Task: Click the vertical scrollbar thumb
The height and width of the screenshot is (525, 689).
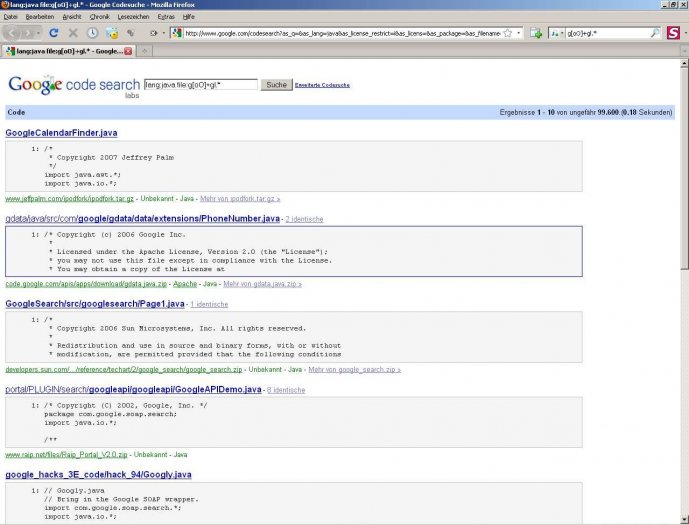Action: click(x=684, y=169)
